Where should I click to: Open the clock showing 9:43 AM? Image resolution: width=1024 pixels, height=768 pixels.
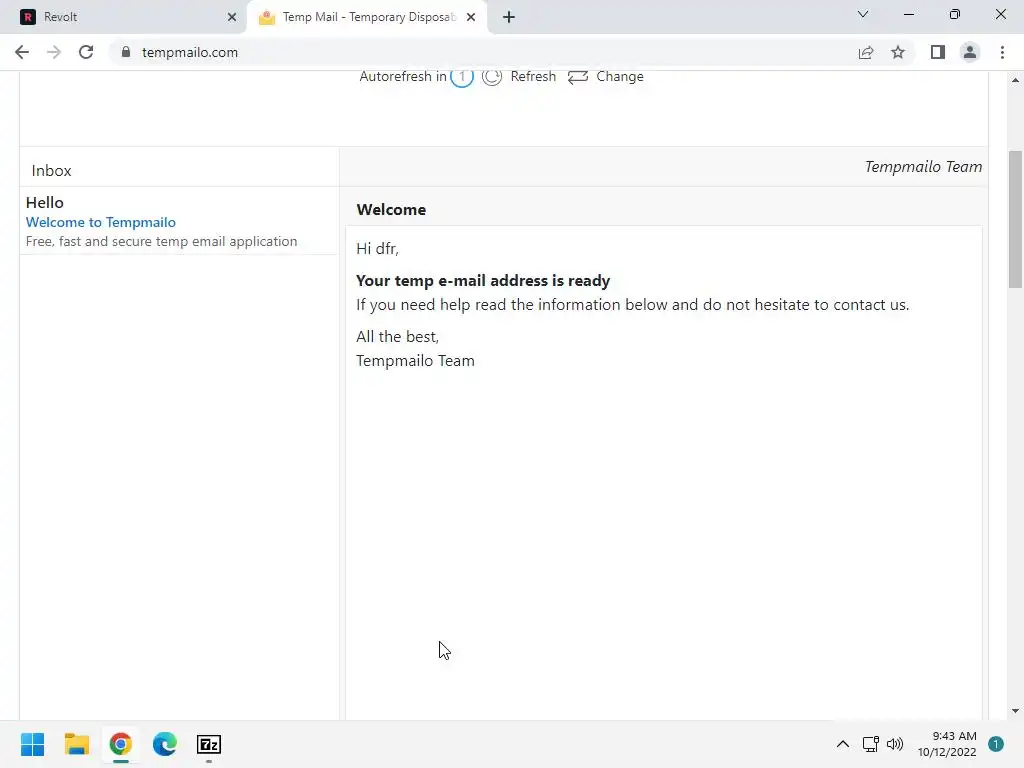(x=947, y=744)
